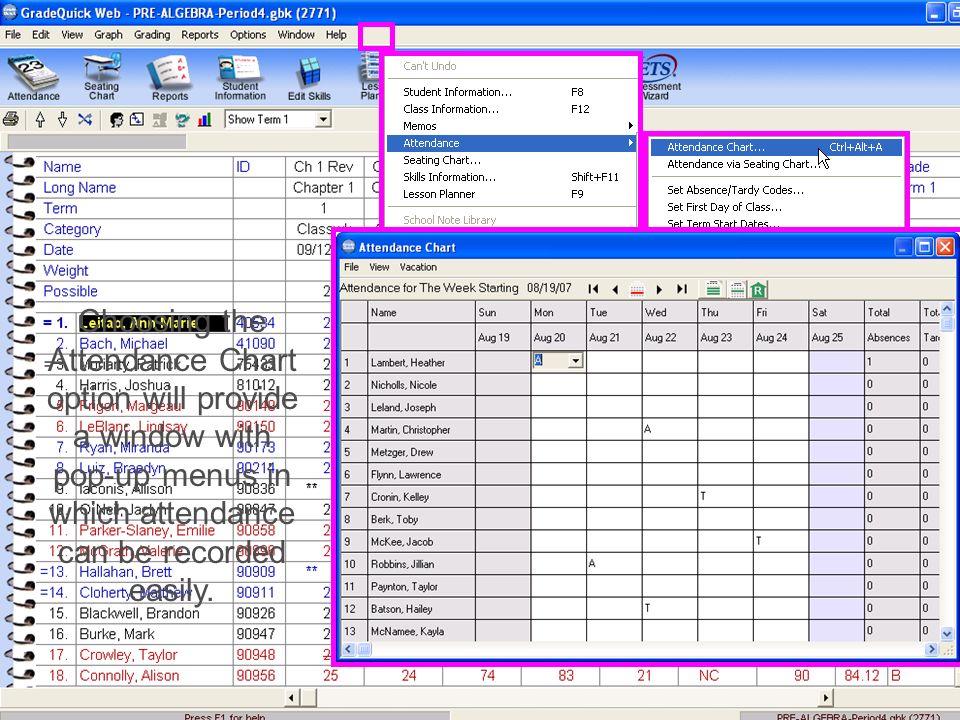Open the Seating Chart desk icon
The image size is (960, 720).
pyautogui.click(x=101, y=77)
